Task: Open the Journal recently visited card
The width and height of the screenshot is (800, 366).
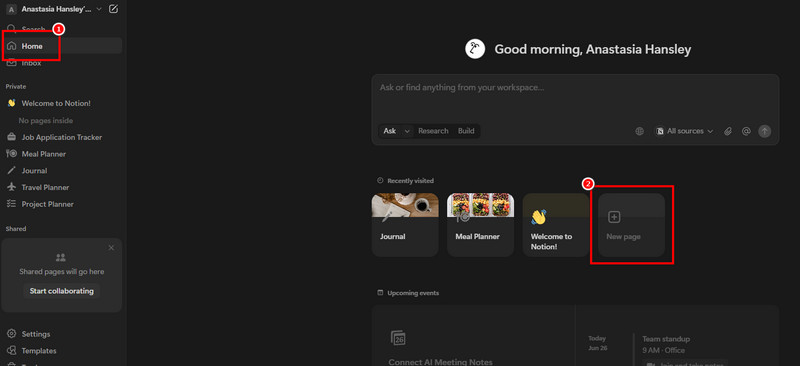Action: (405, 225)
